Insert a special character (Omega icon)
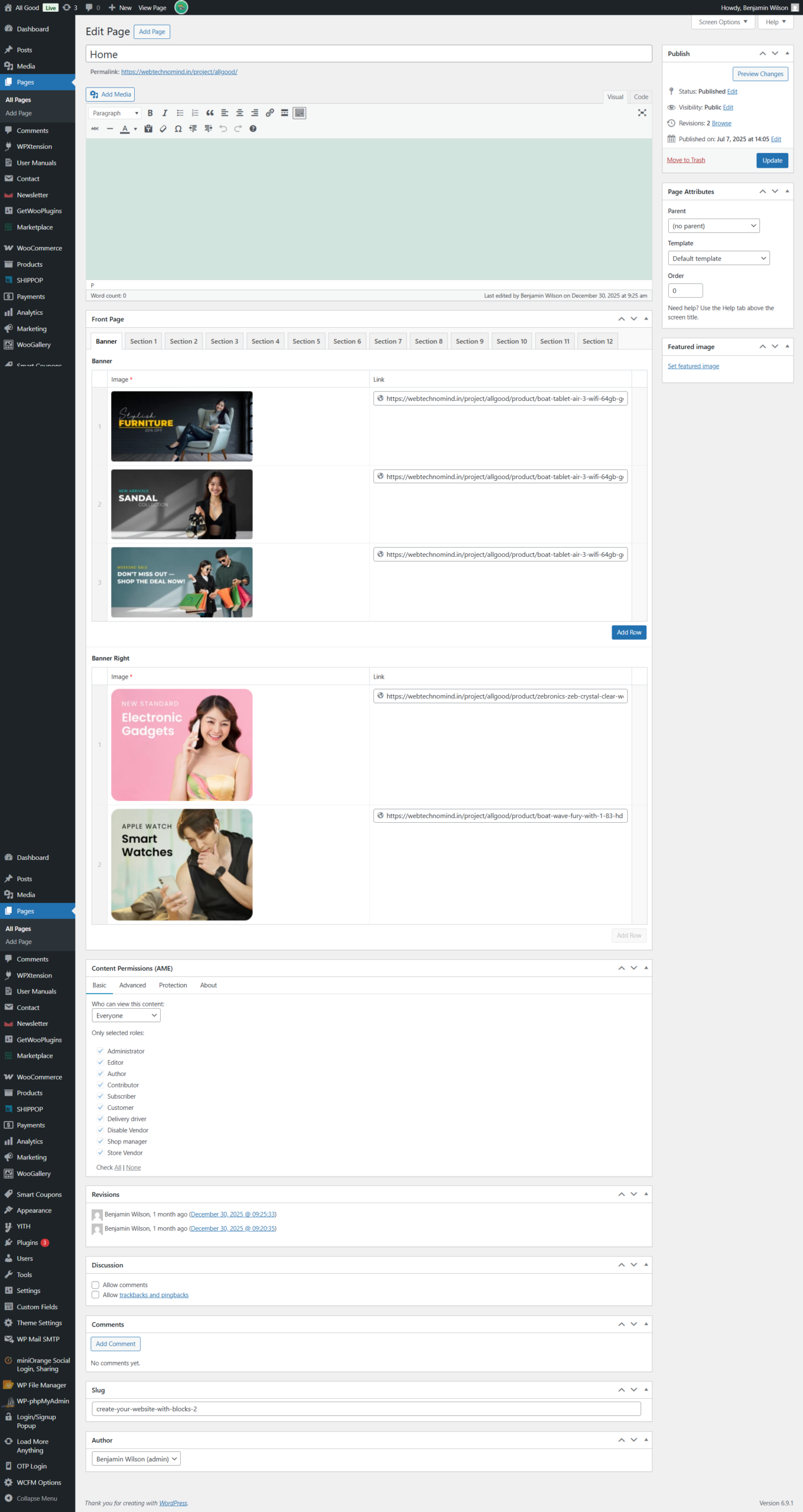803x1512 pixels. pyautogui.click(x=178, y=129)
